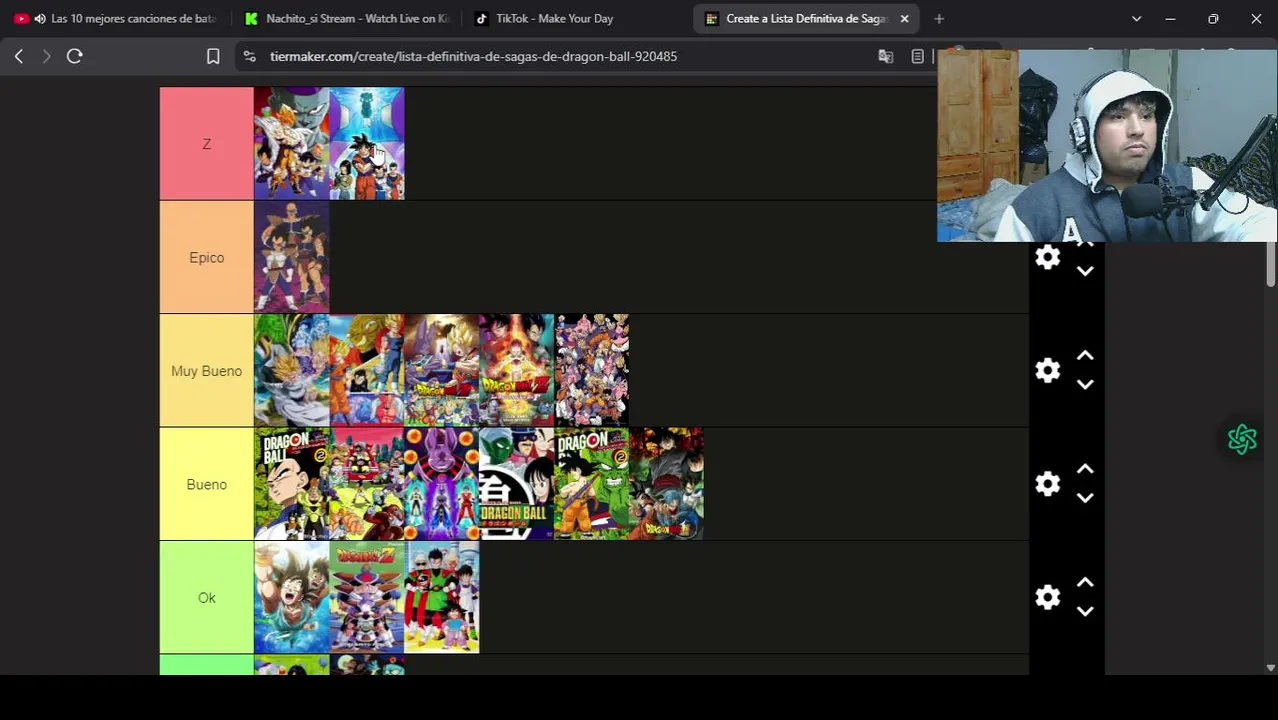Switch to the TikTok Make Your Day tab

[x=578, y=19]
